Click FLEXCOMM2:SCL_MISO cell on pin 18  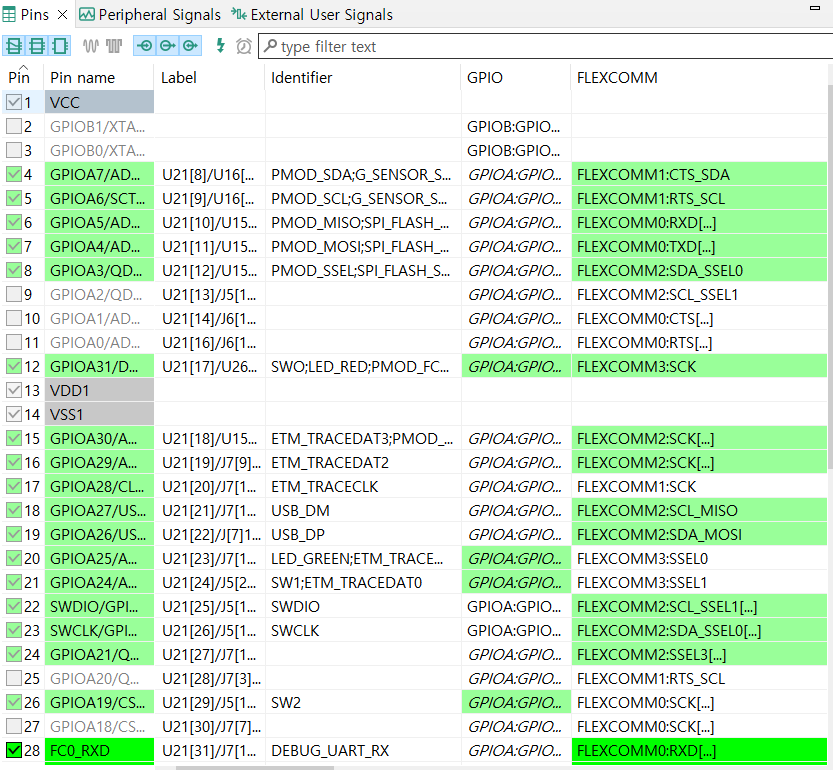[x=699, y=510]
